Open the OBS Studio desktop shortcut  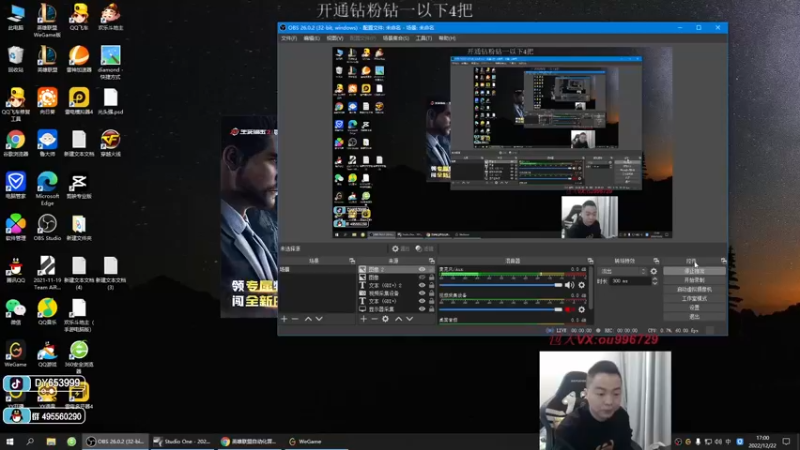pyautogui.click(x=47, y=227)
